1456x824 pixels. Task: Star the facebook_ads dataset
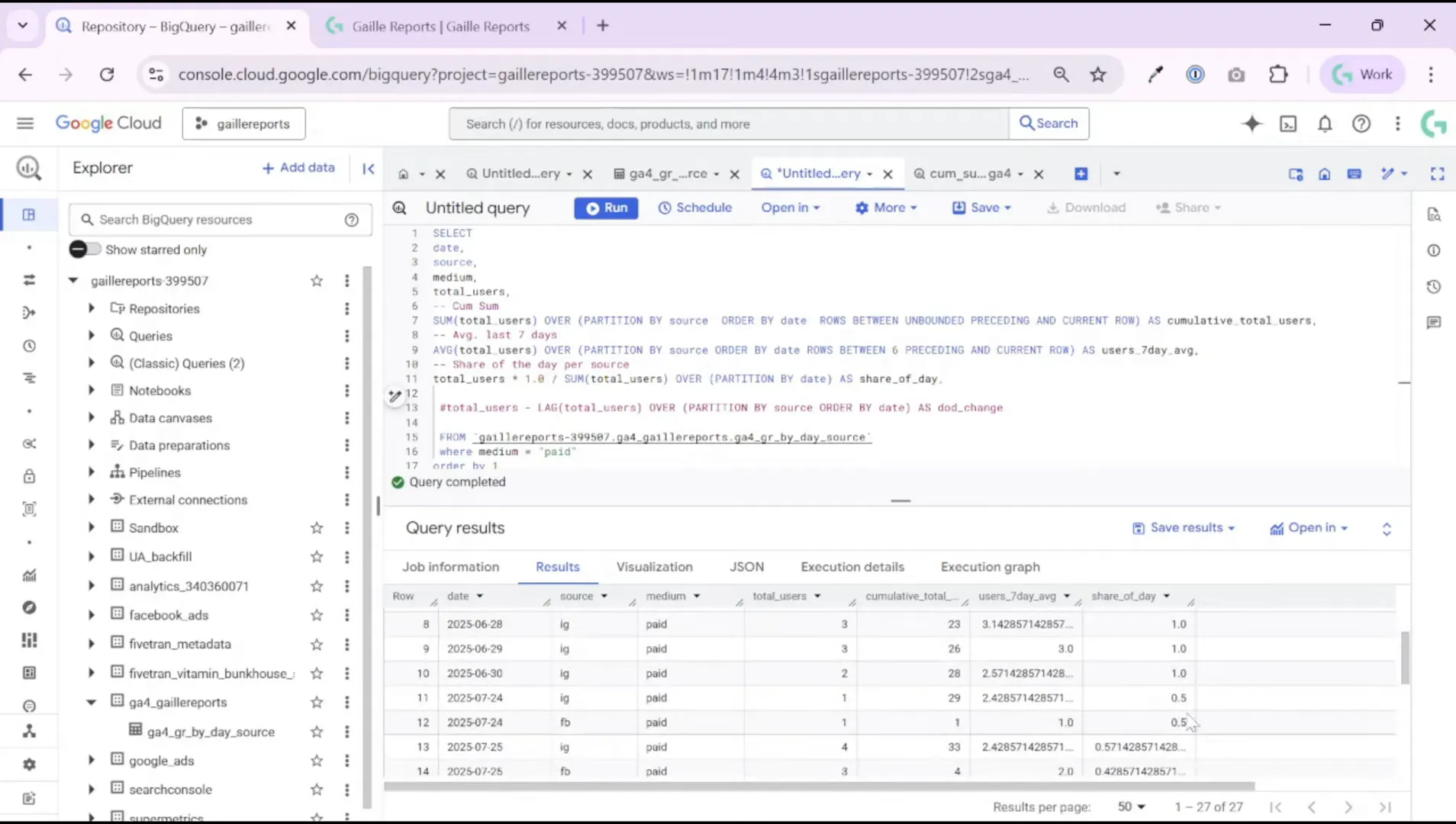pyautogui.click(x=317, y=615)
